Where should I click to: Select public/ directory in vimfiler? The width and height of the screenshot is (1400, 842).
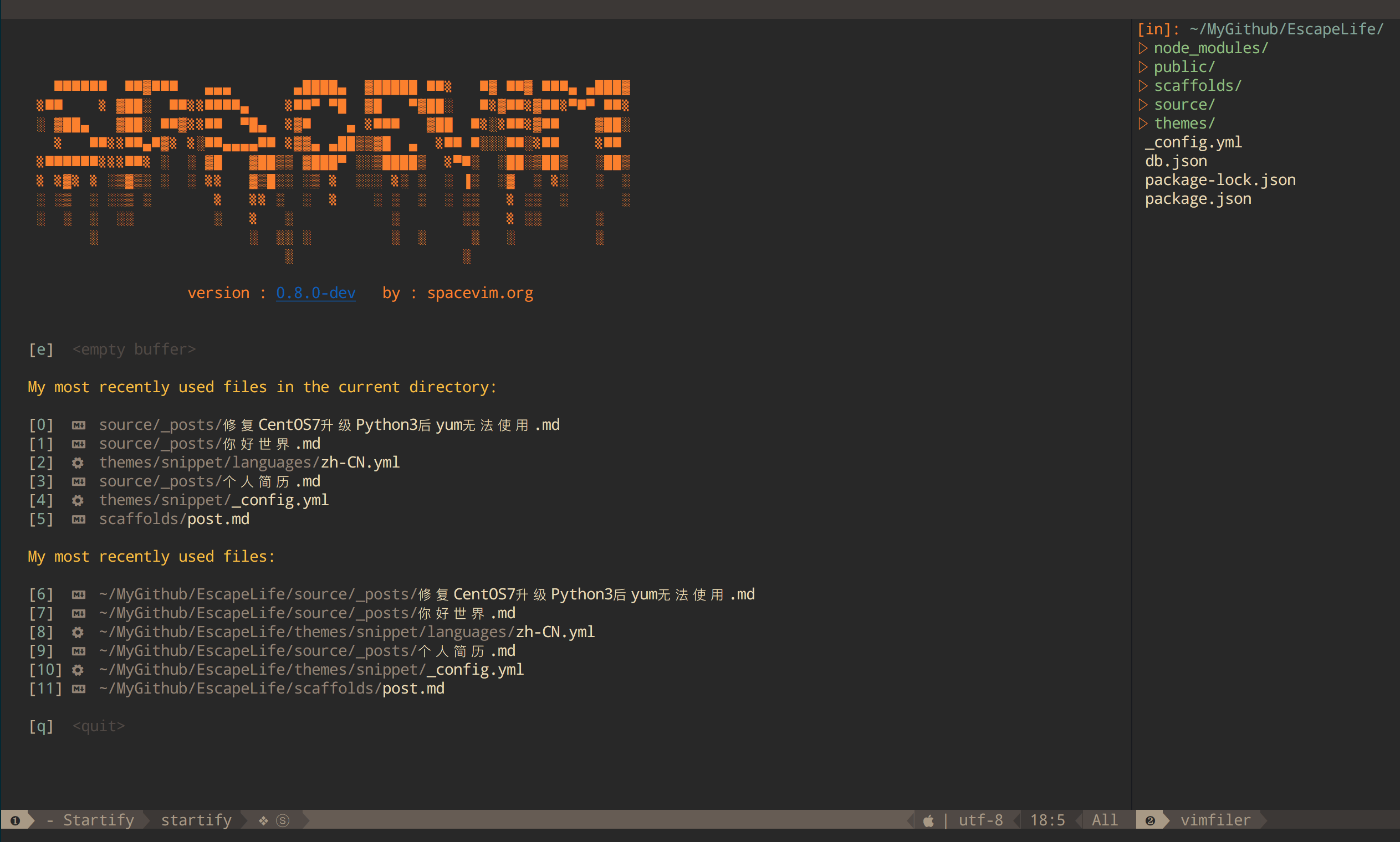pos(1184,67)
